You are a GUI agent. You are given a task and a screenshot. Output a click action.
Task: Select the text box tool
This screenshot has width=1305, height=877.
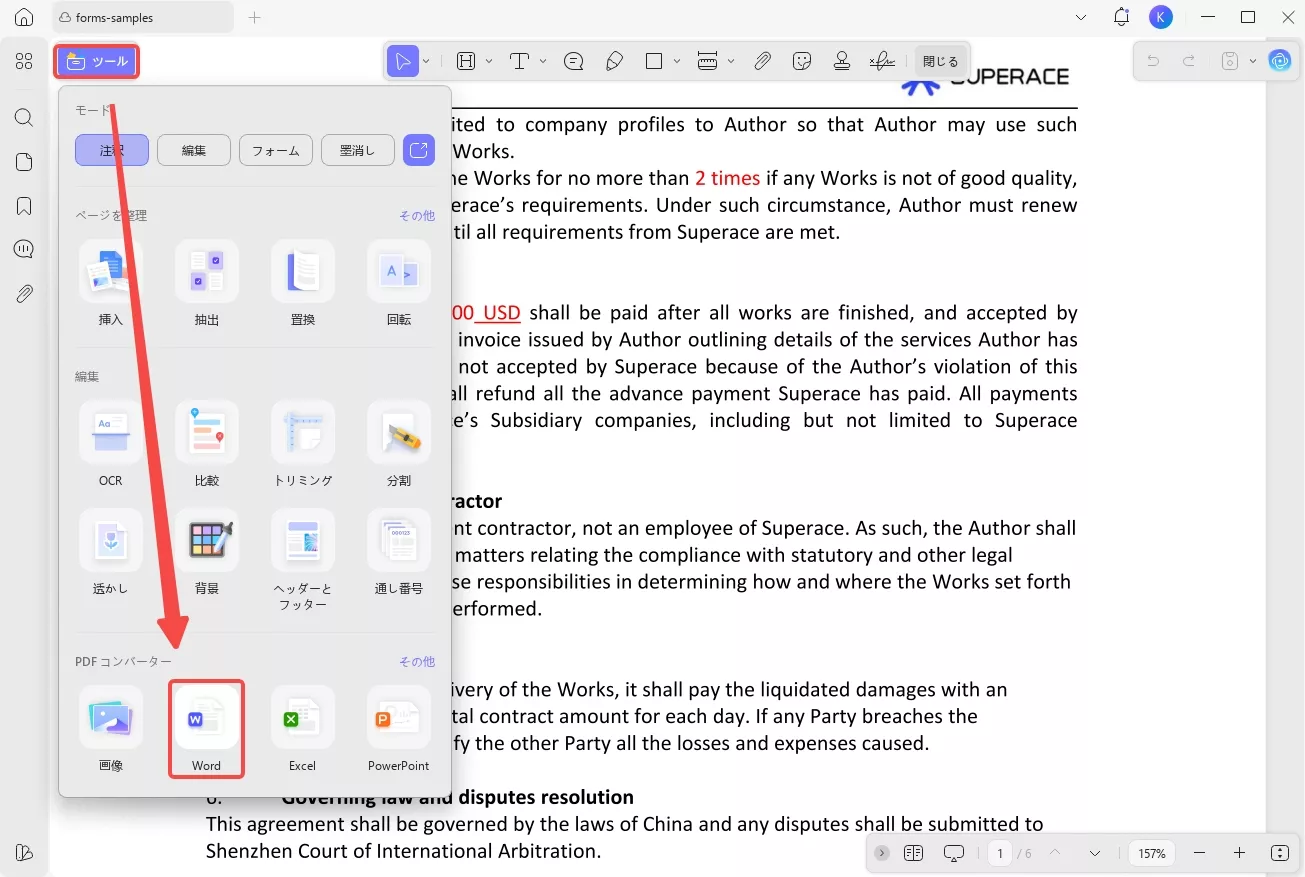point(465,62)
